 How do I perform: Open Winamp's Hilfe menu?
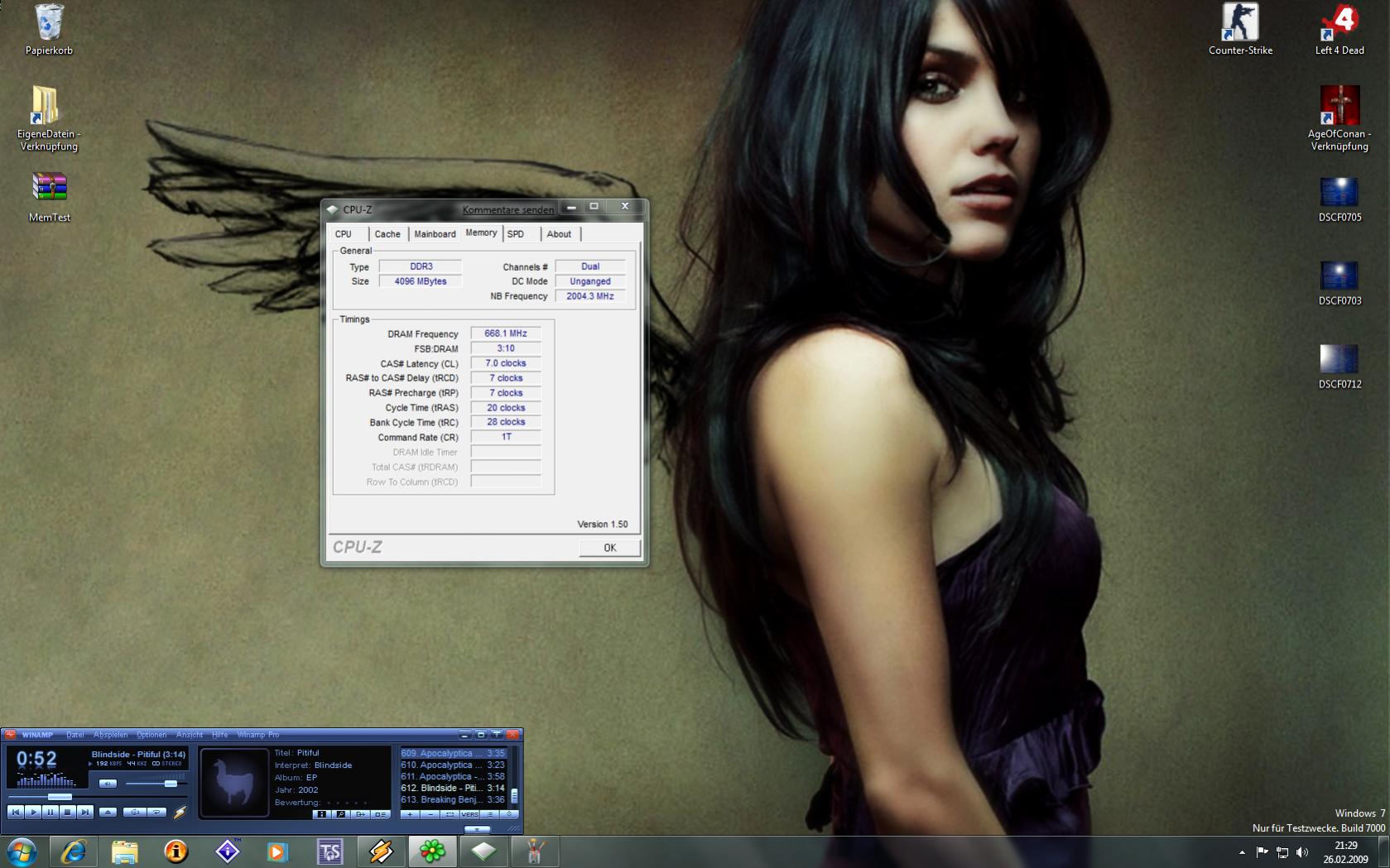220,735
